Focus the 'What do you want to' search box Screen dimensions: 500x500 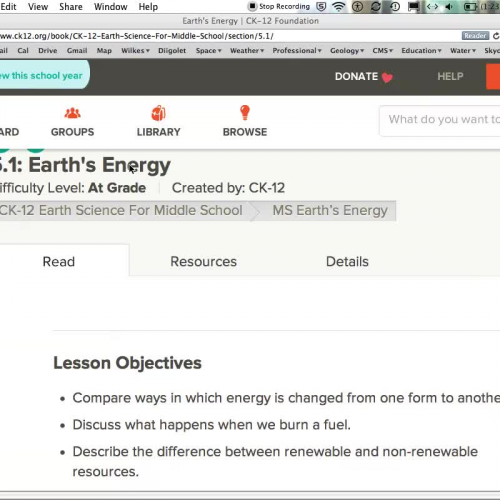(440, 121)
